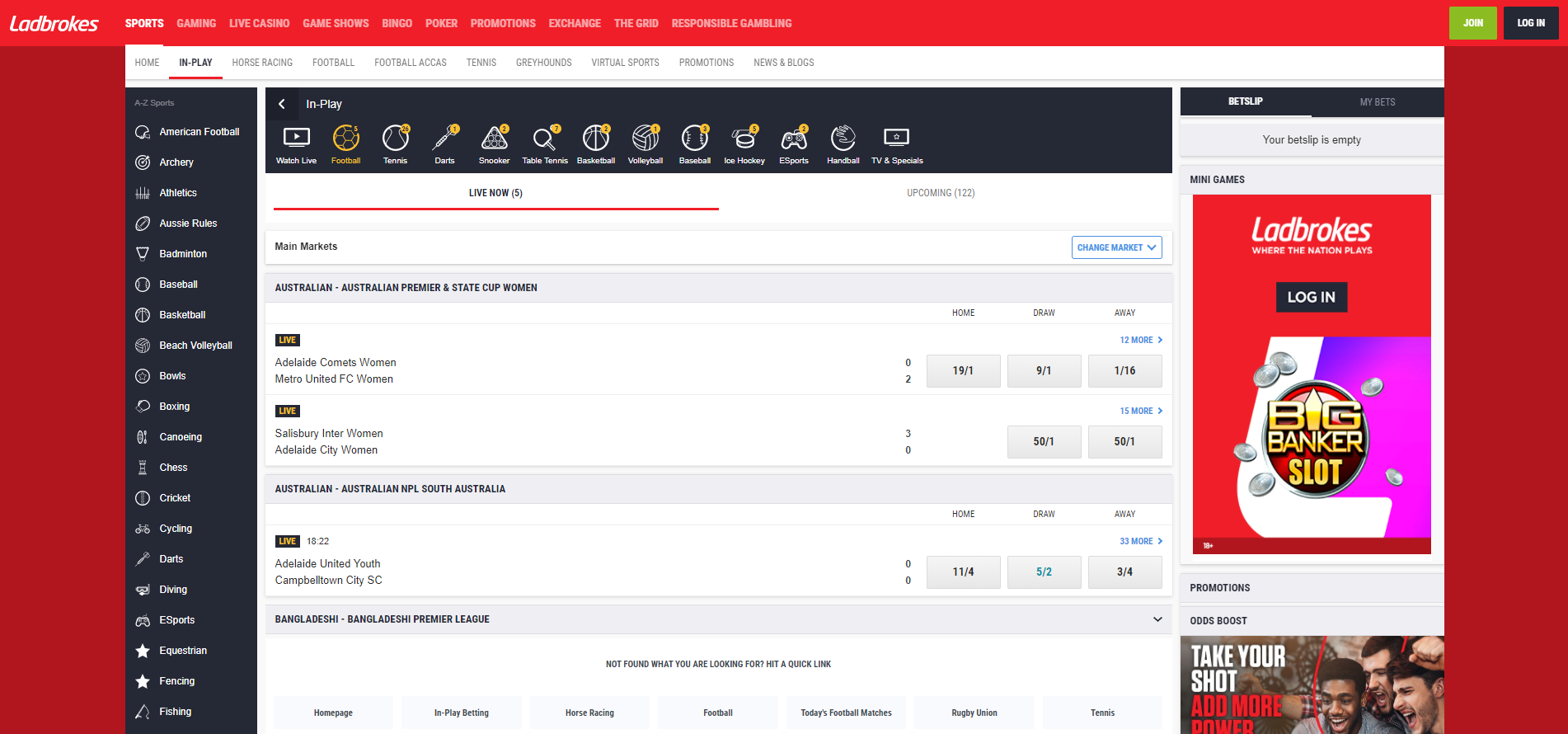Open the Odds Boost panel header
Screen dimensions: 1568x734
pos(1312,621)
